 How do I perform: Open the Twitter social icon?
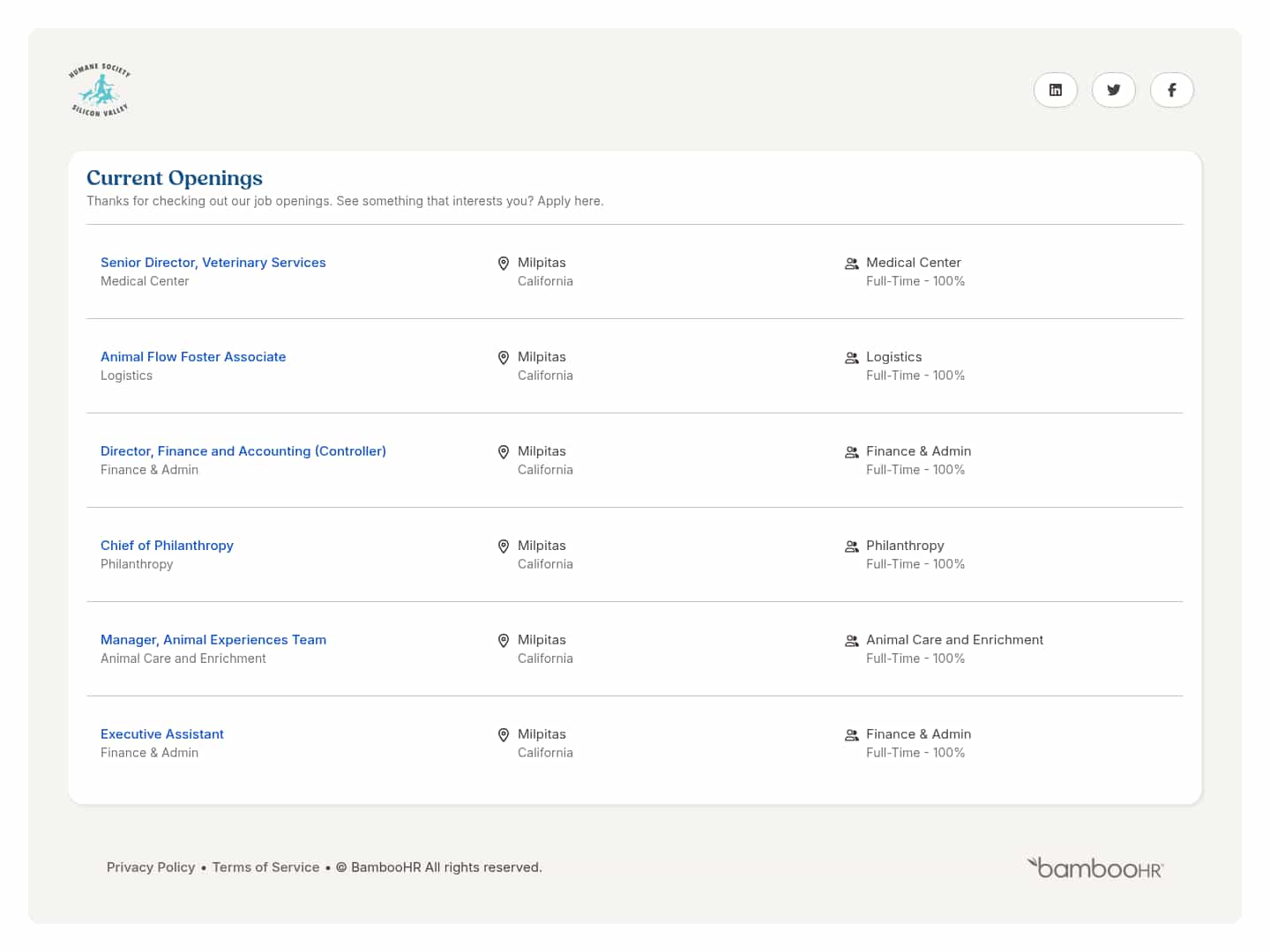click(x=1113, y=90)
